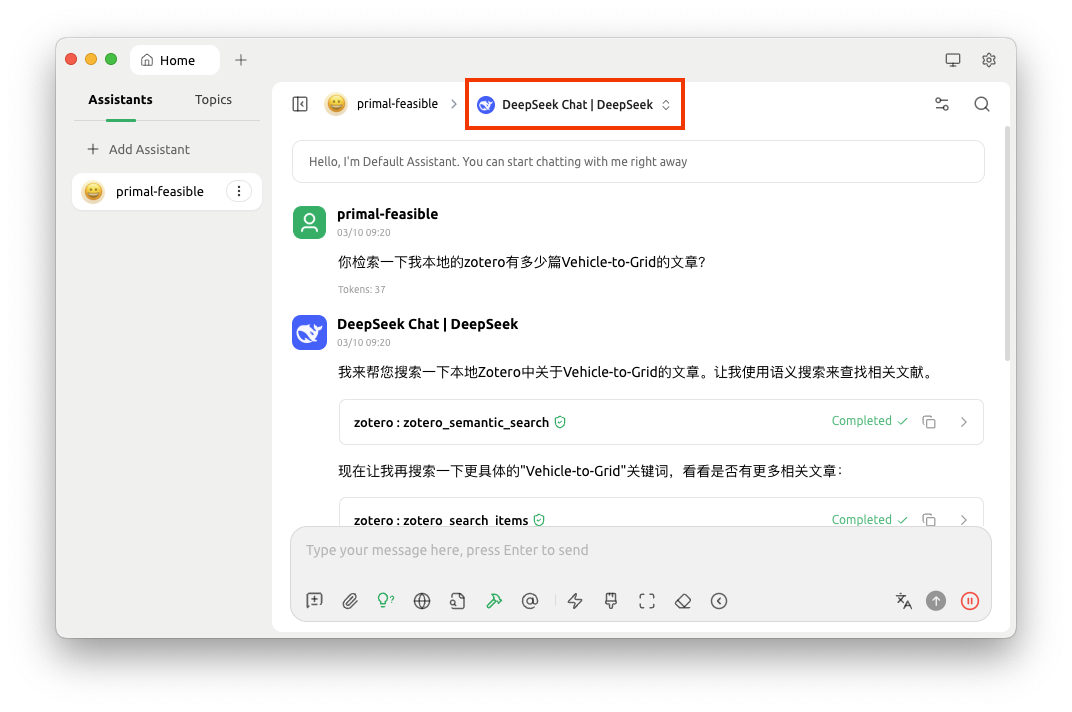Click Add Assistant button
The image size is (1072, 712).
139,149
